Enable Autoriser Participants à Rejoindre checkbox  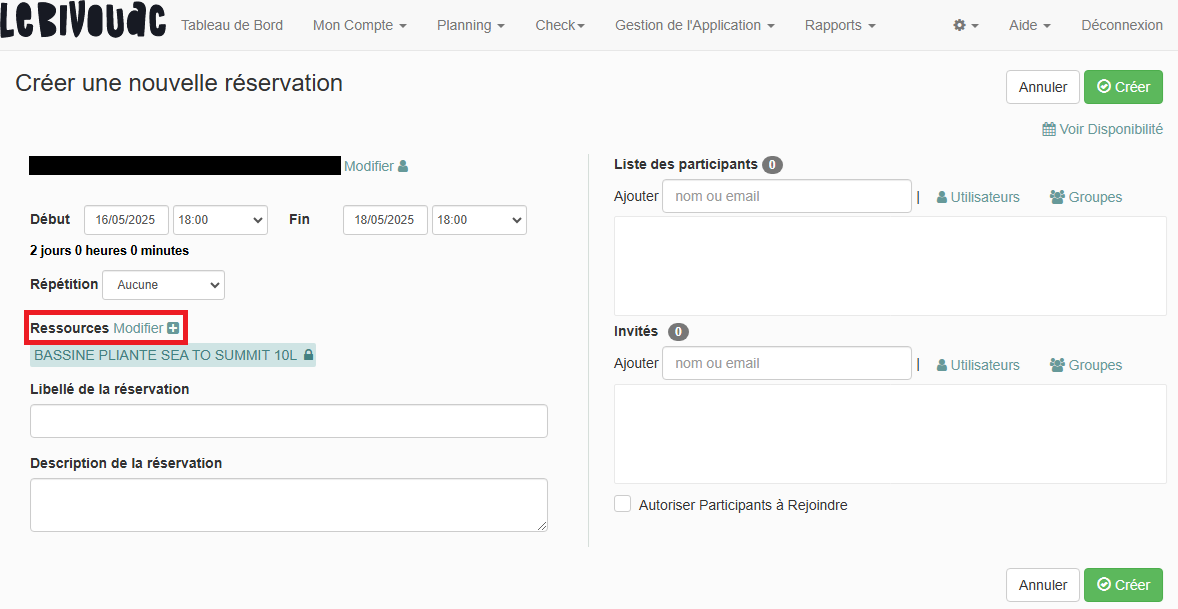(623, 504)
